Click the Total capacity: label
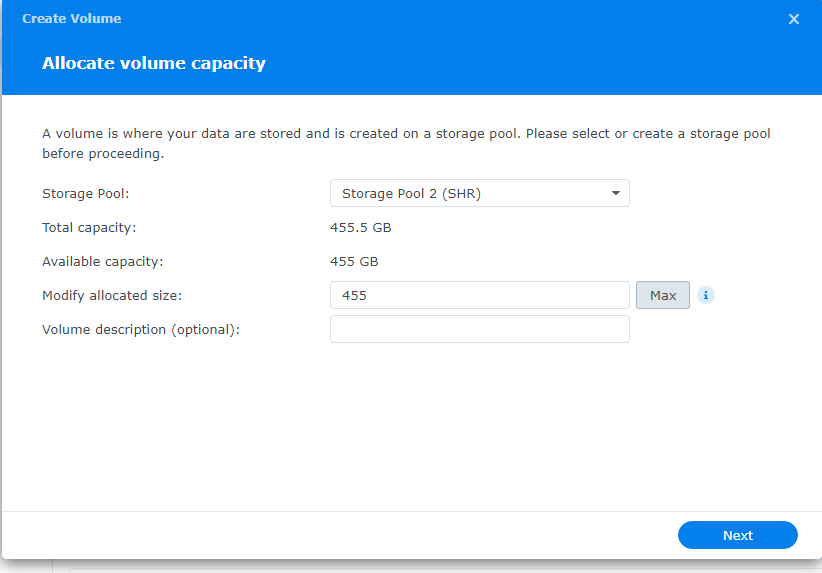This screenshot has width=822, height=573. [89, 228]
